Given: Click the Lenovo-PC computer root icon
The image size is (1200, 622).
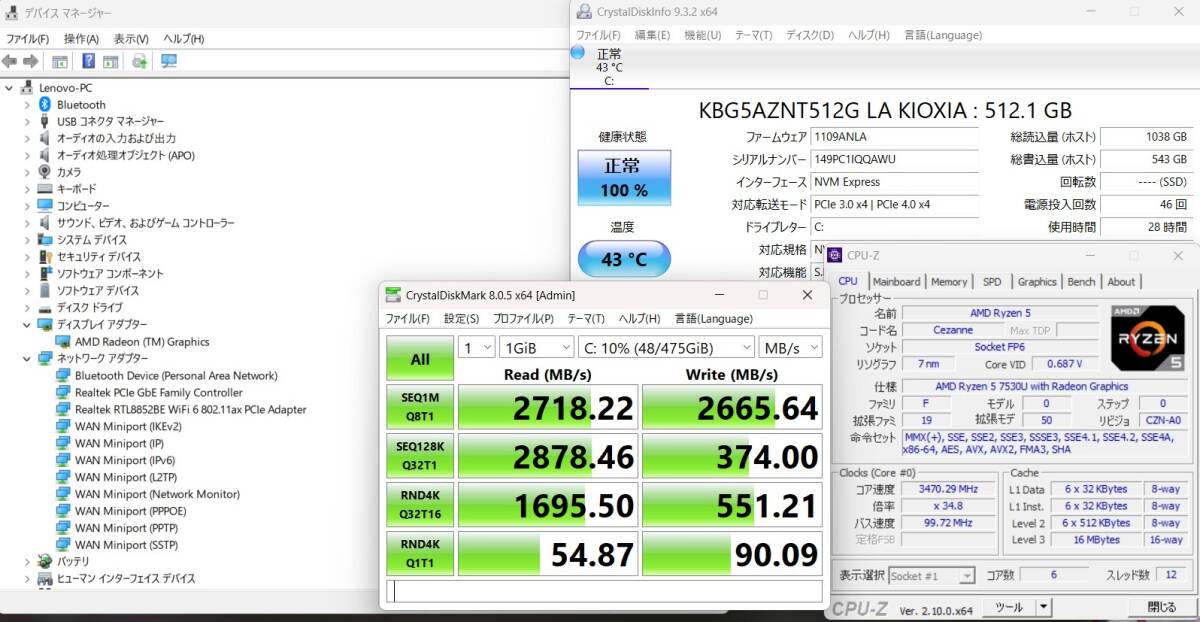Looking at the screenshot, I should (28, 87).
